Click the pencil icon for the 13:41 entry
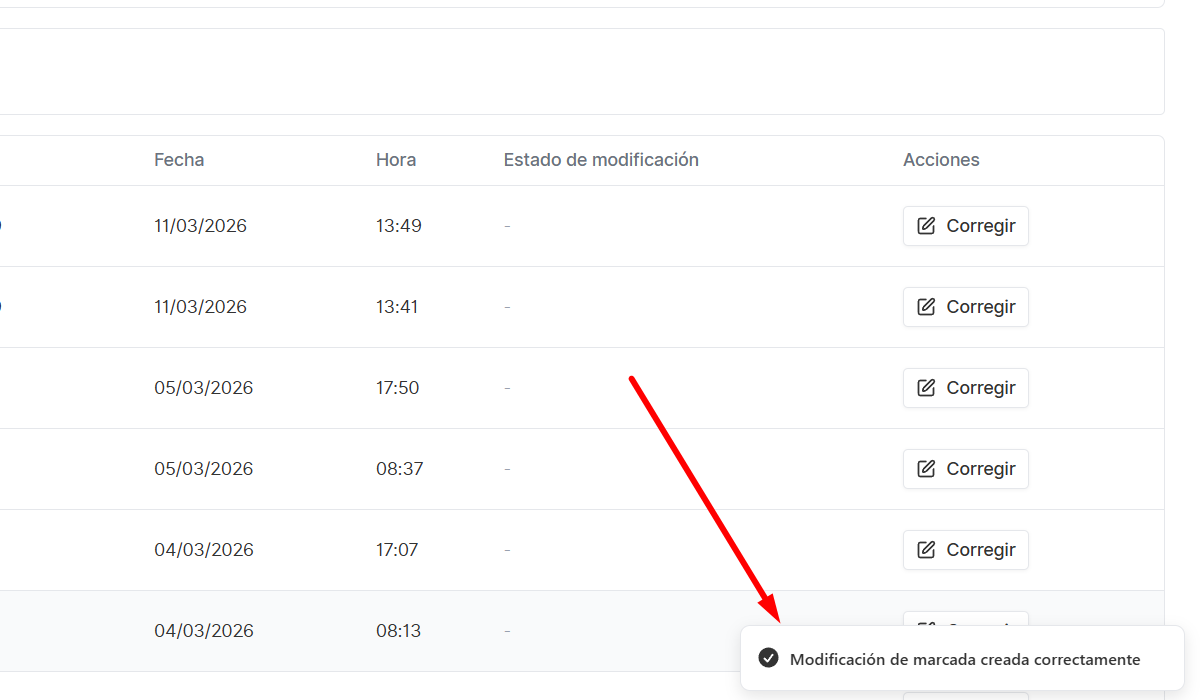The image size is (1200, 700). 927,307
